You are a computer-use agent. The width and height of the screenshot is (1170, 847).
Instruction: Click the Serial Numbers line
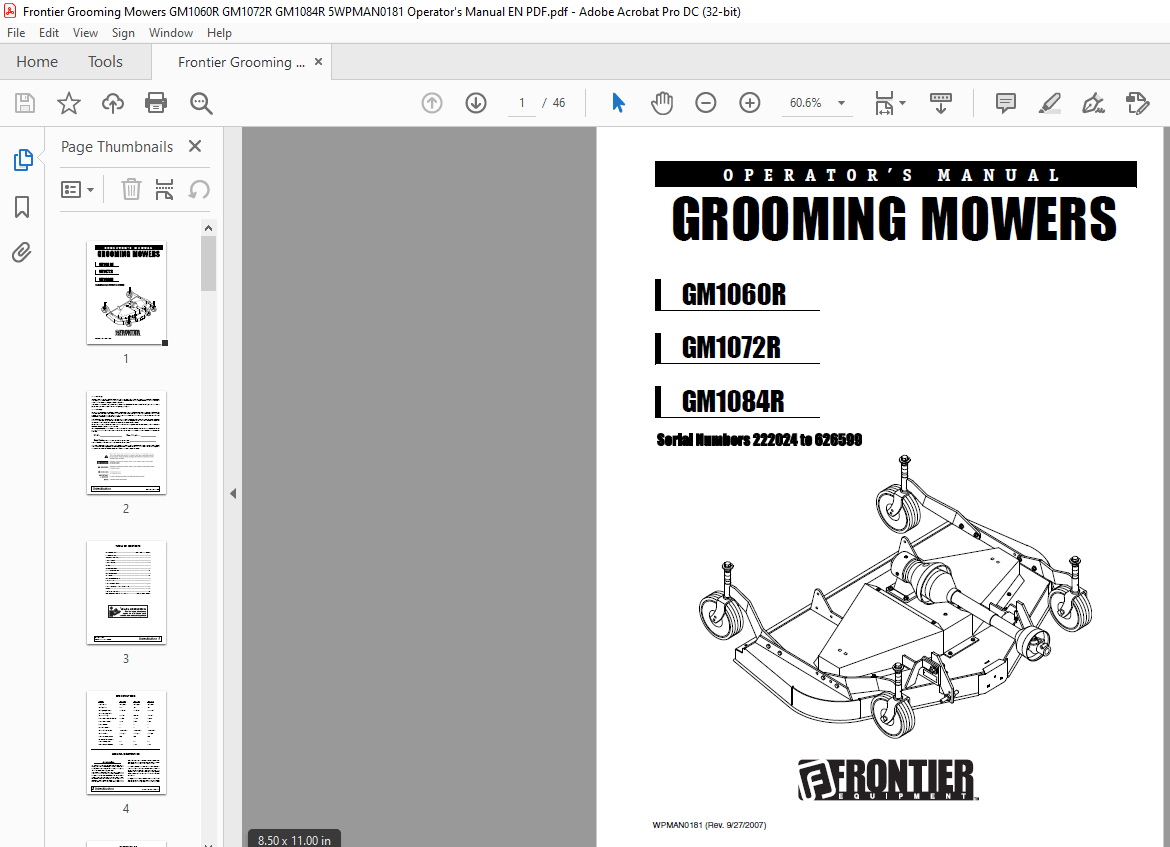tap(759, 440)
